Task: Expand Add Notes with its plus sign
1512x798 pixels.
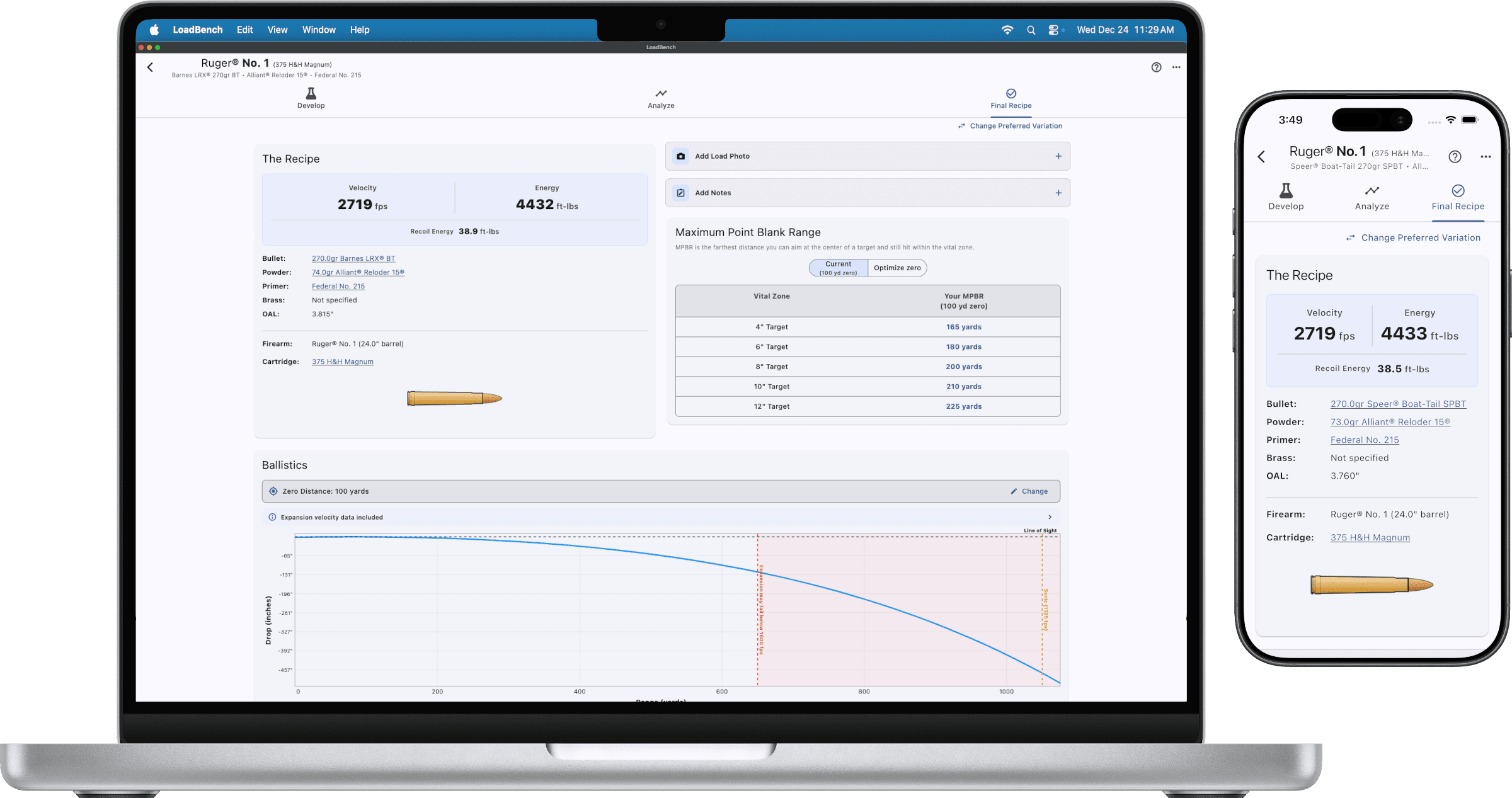Action: (1058, 193)
